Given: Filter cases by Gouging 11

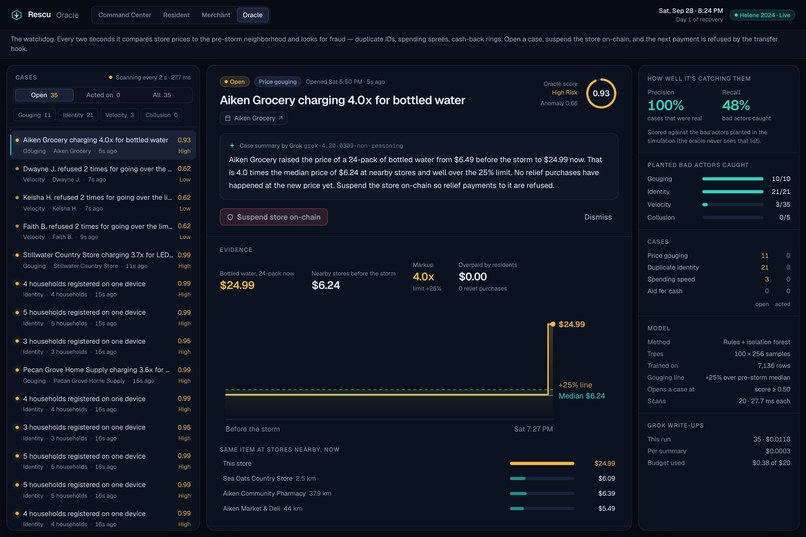Looking at the screenshot, I should click(34, 115).
